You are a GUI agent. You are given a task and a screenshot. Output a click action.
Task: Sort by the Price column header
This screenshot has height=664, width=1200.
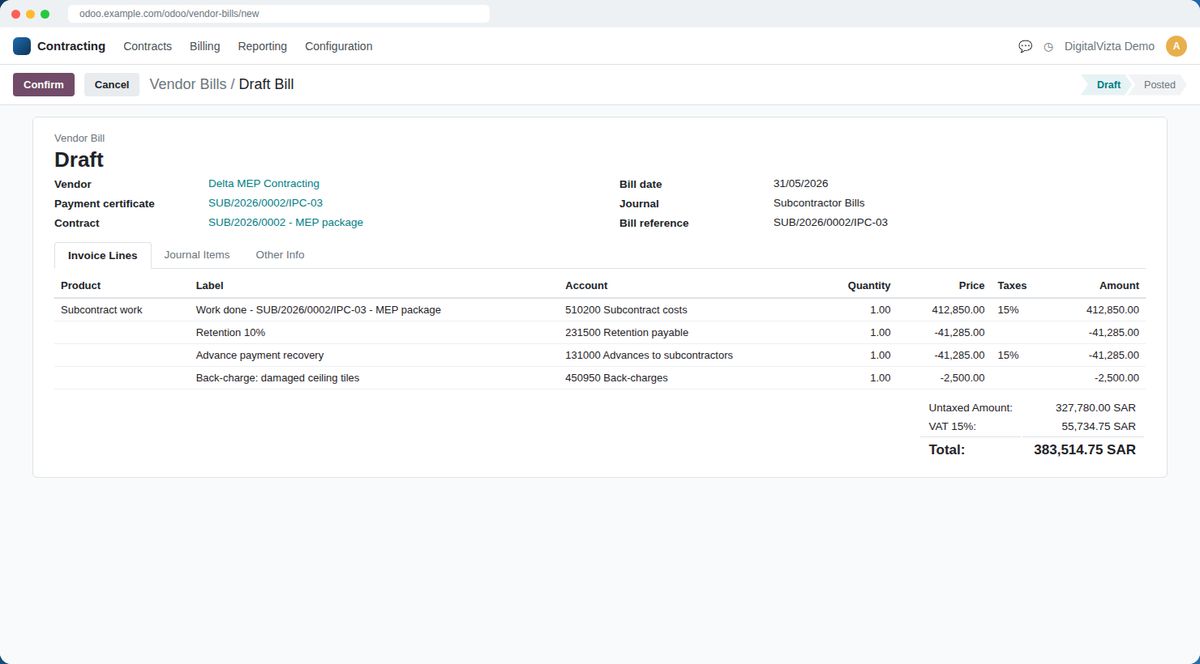click(971, 286)
